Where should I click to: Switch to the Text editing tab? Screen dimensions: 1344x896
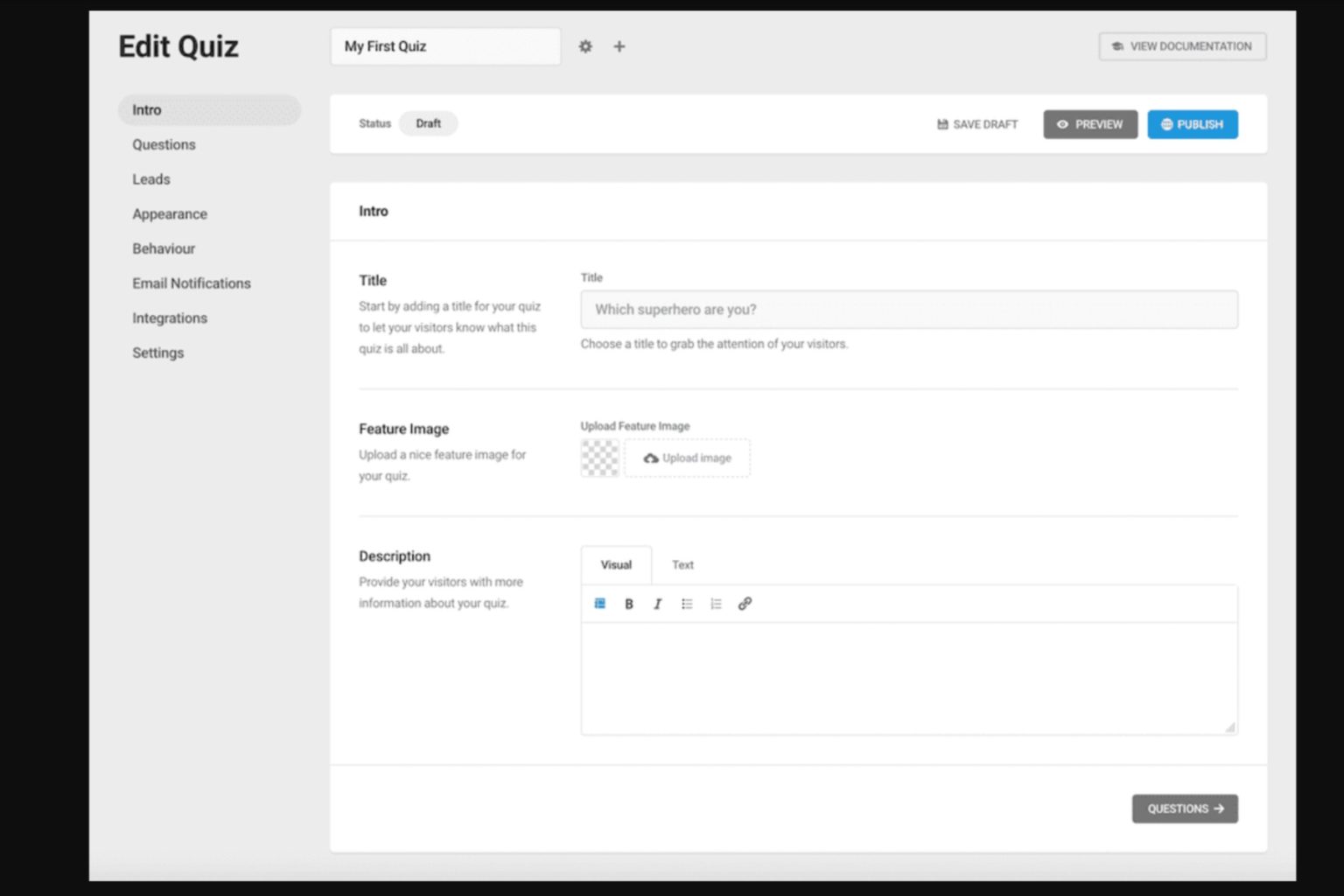[682, 564]
